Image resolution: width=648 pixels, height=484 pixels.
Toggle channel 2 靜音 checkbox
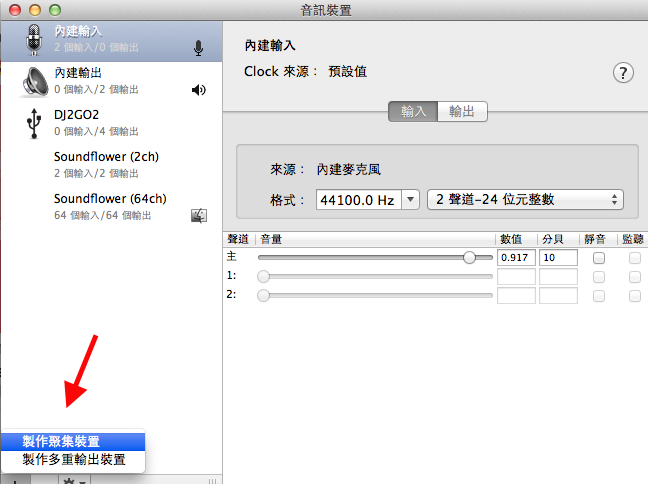click(598, 296)
